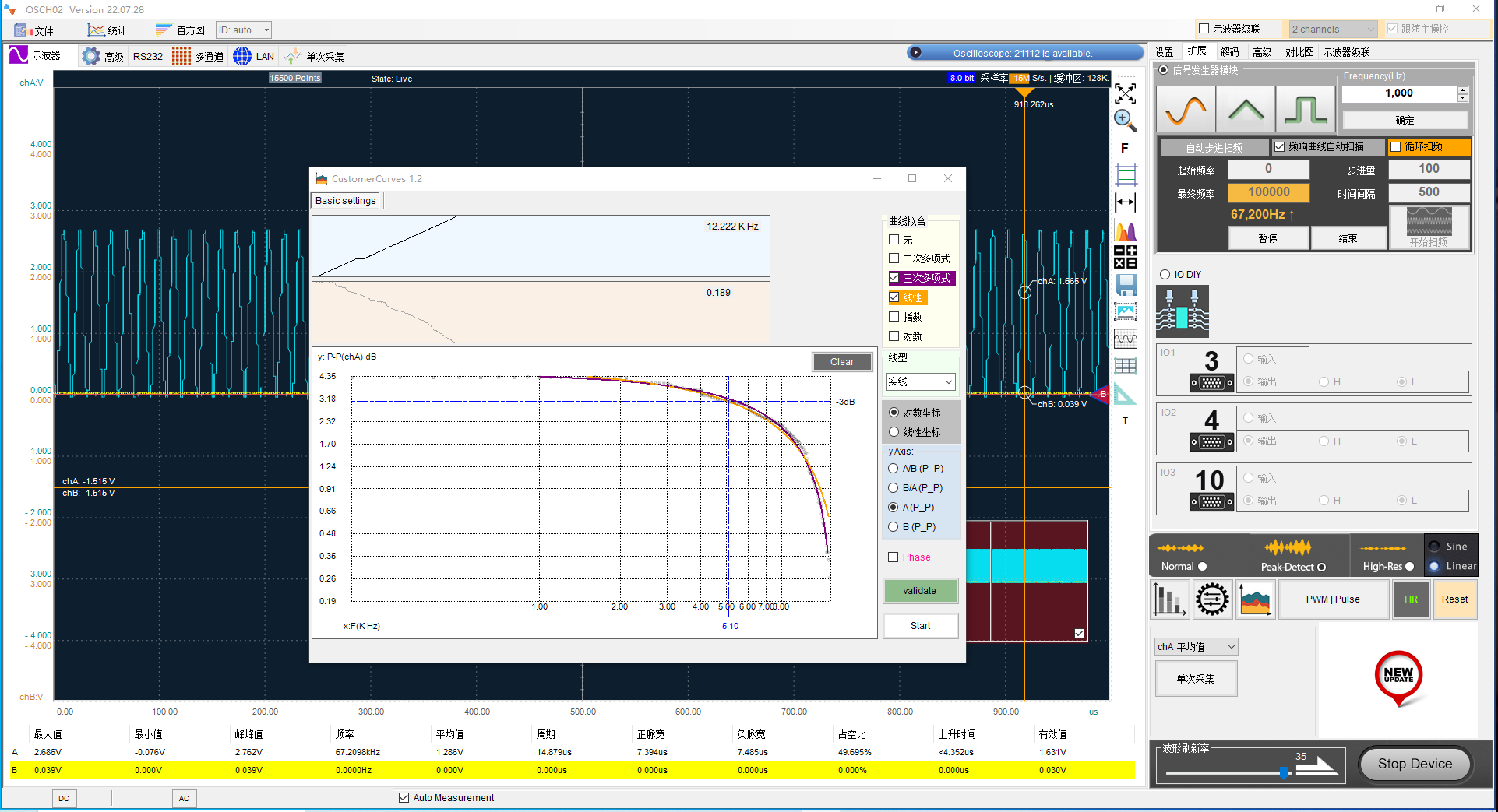Open the 高级 gear toolbar item
The height and width of the screenshot is (812, 1498).
[x=102, y=56]
